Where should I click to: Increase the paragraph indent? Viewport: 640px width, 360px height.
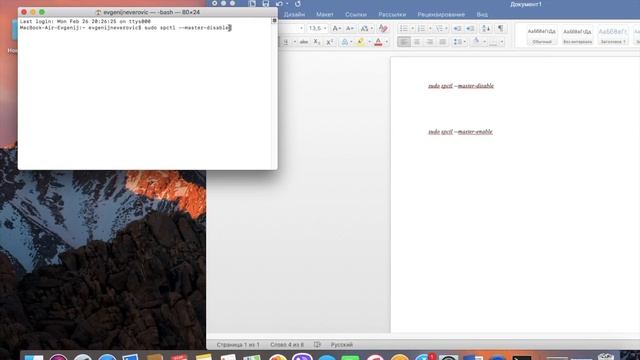point(470,28)
